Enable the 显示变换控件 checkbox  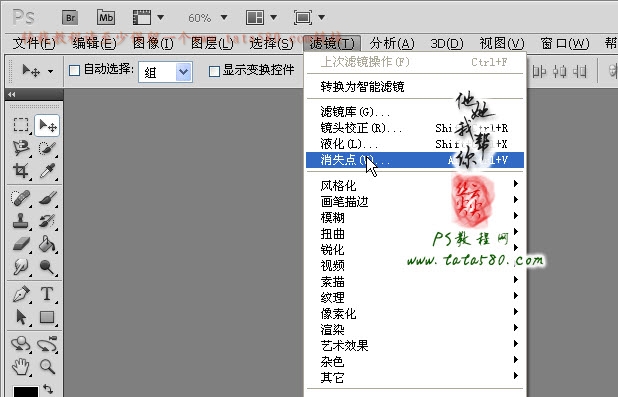[214, 71]
